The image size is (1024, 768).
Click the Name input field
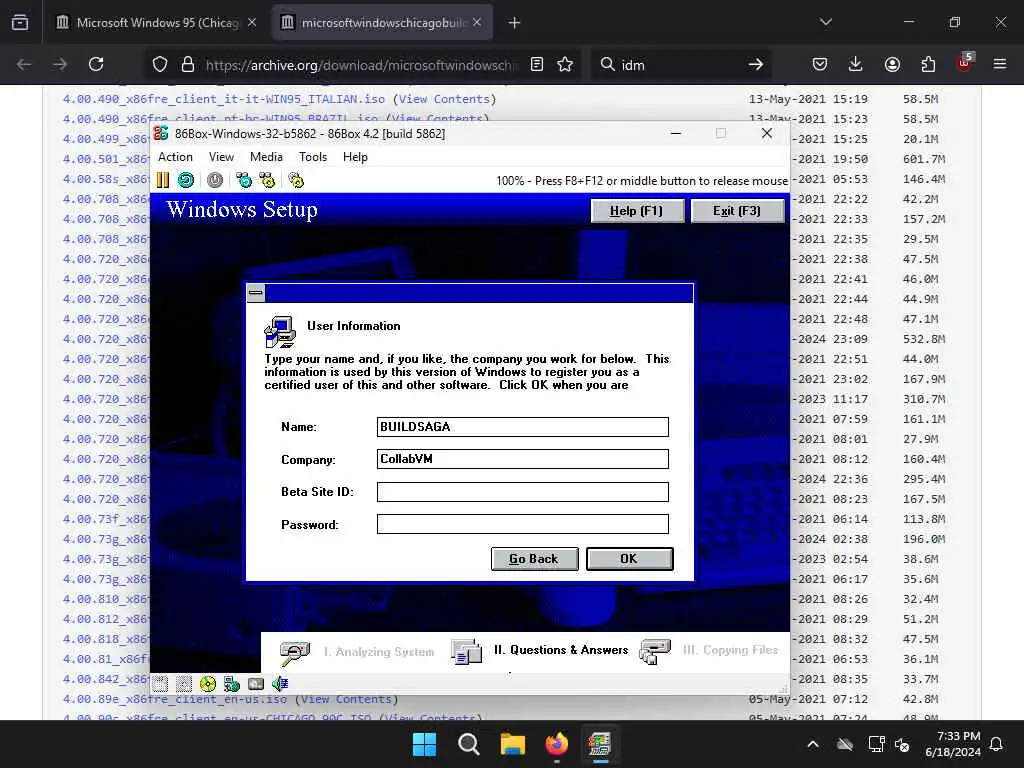point(522,426)
